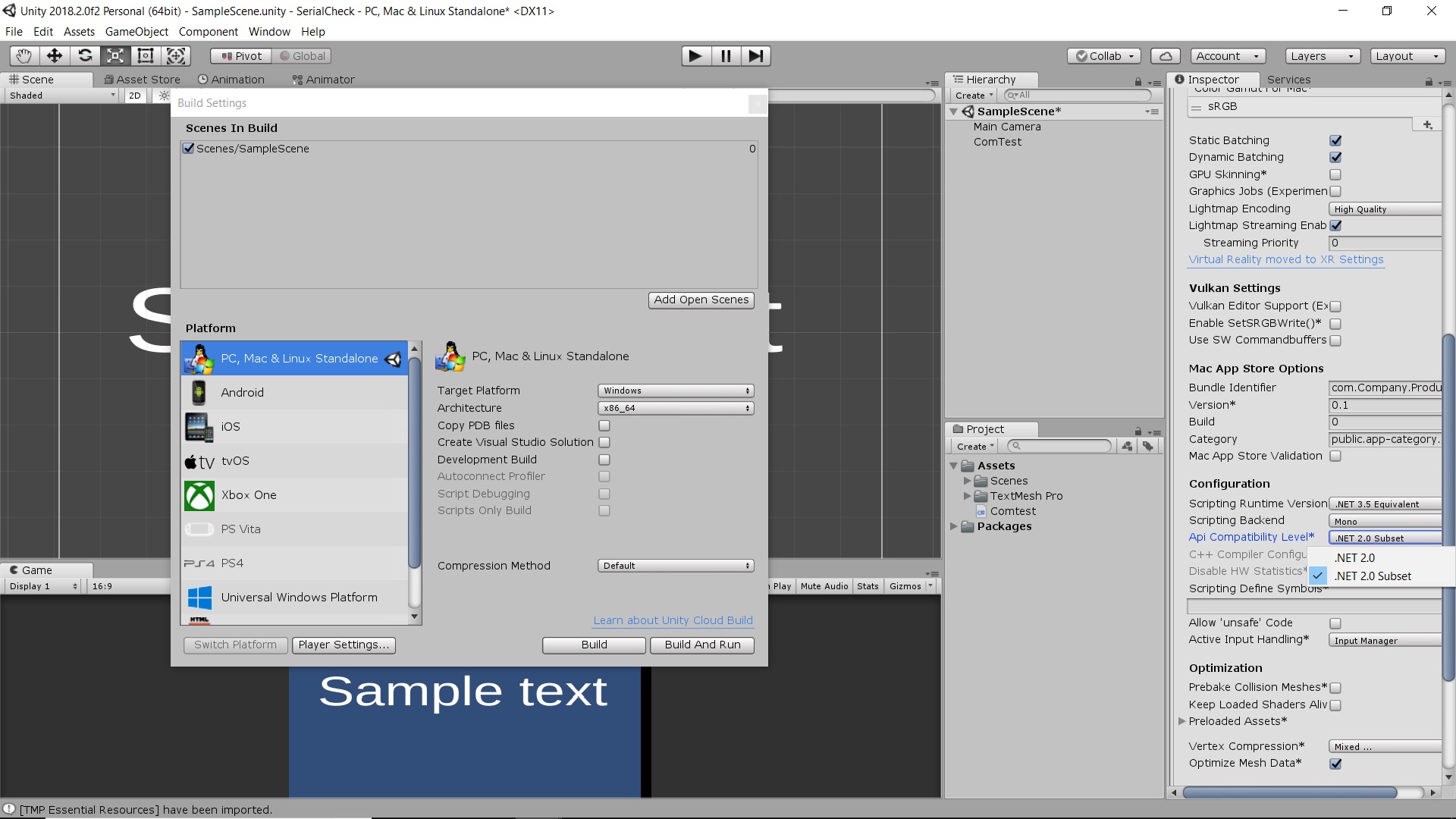Toggle GPU Skinning checkbox
This screenshot has height=819, width=1456.
coord(1335,174)
